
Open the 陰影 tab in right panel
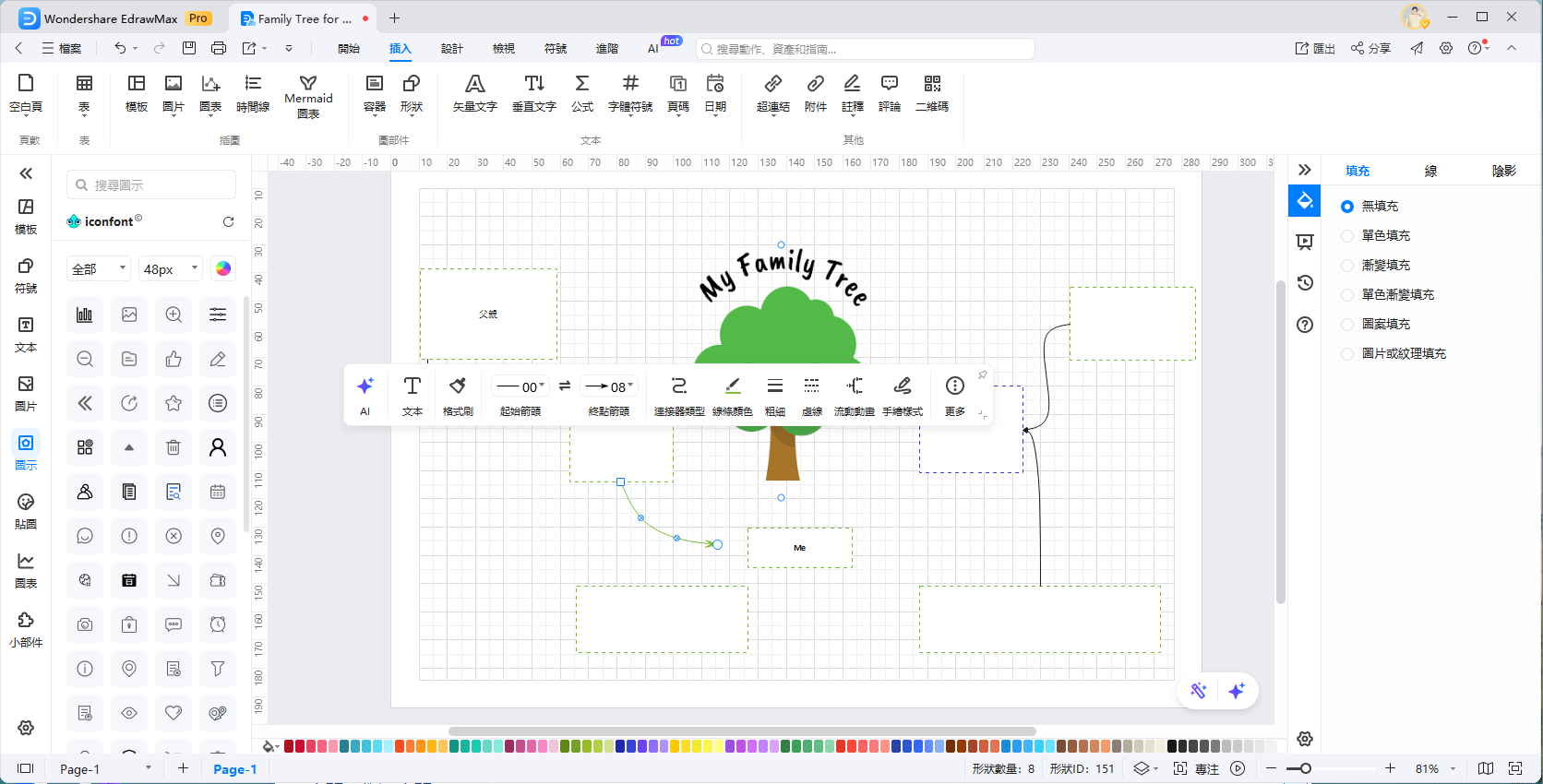(1503, 171)
